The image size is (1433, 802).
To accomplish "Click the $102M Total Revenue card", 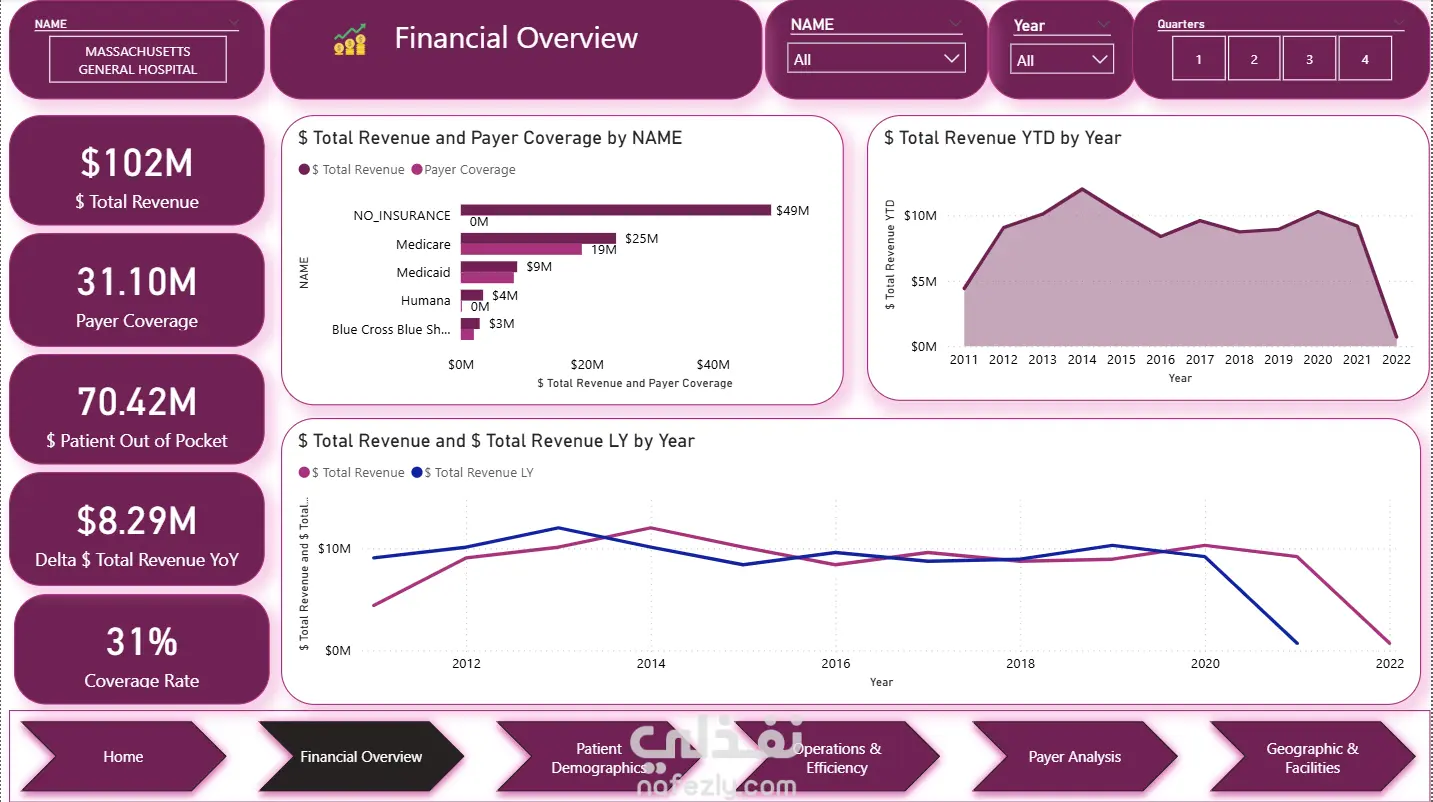I will pyautogui.click(x=137, y=170).
